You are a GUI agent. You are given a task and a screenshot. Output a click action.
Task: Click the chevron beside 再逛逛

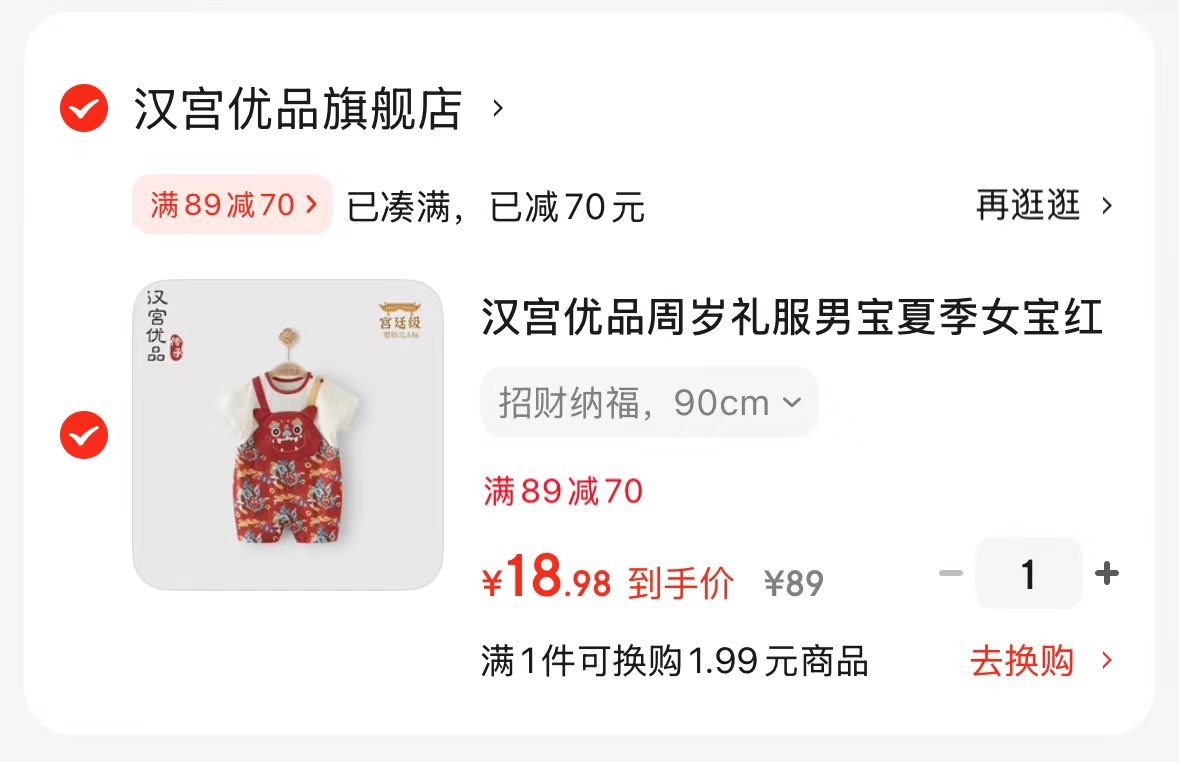1107,205
